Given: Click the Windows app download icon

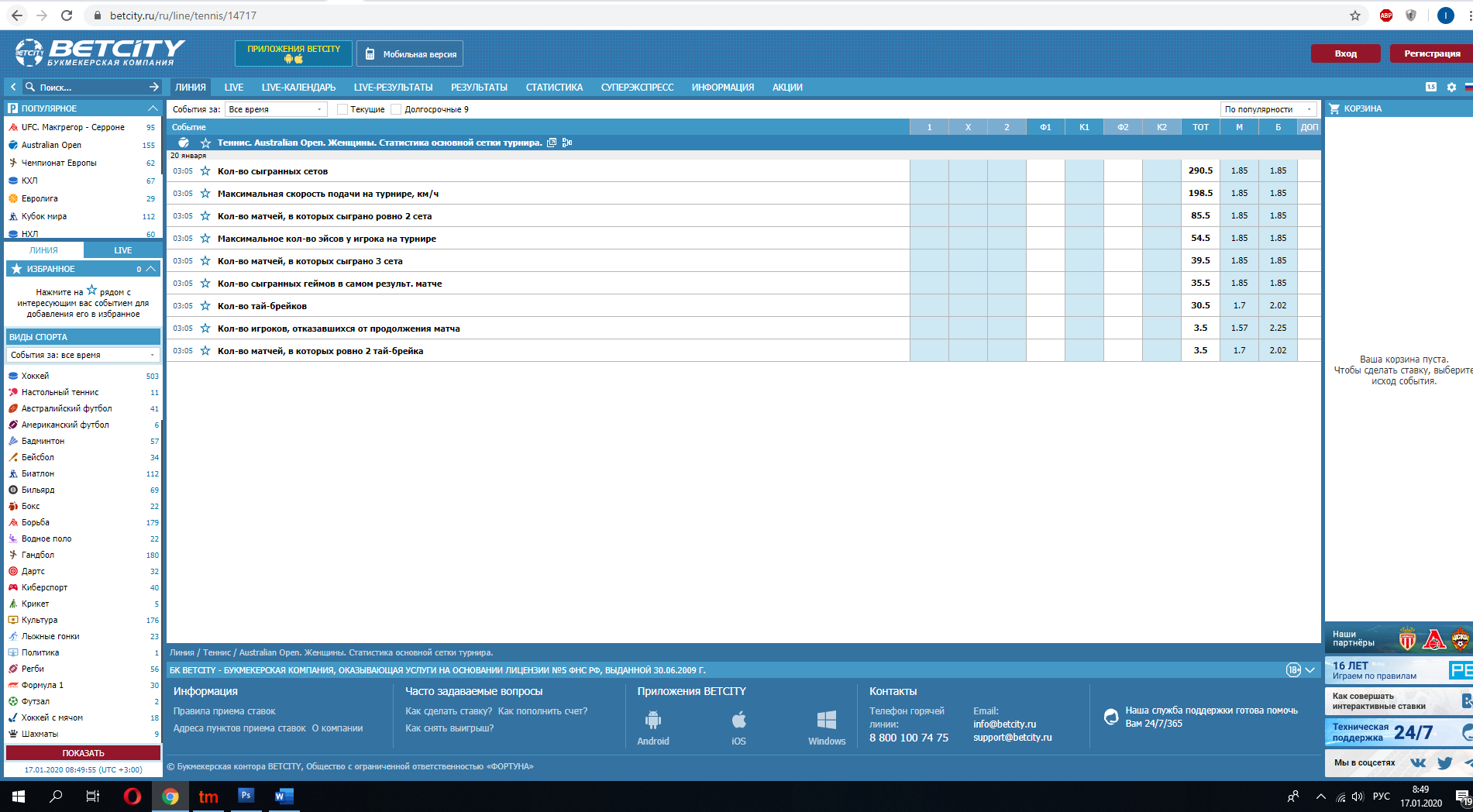Looking at the screenshot, I should tap(826, 721).
